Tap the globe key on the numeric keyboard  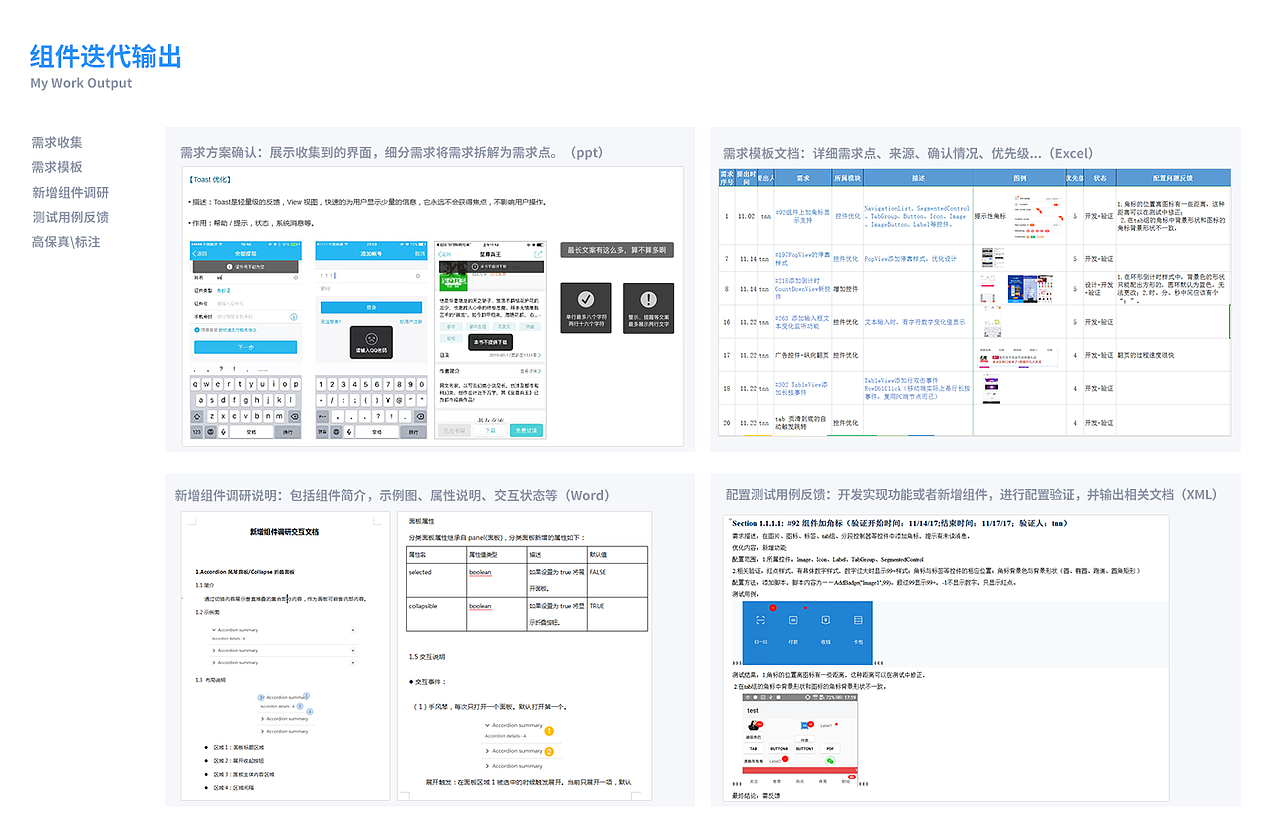[336, 432]
